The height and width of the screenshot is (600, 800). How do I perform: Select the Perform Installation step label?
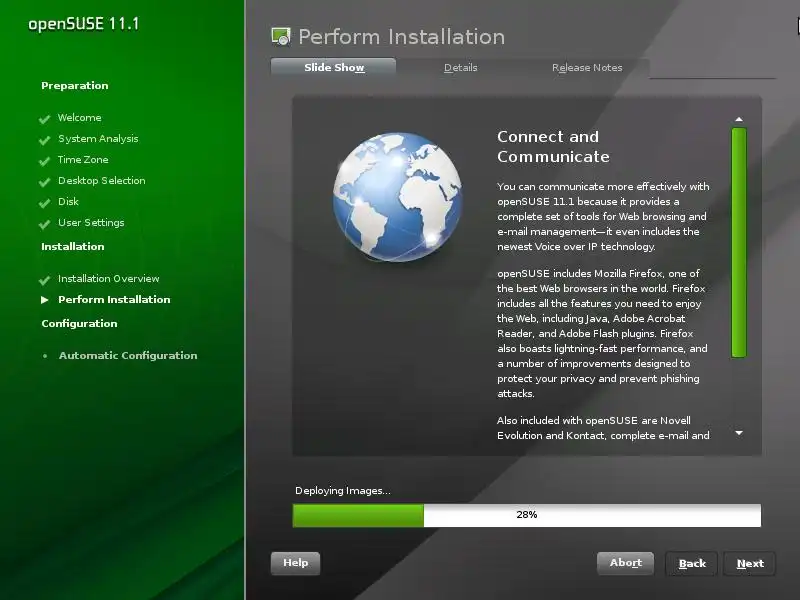tap(114, 299)
